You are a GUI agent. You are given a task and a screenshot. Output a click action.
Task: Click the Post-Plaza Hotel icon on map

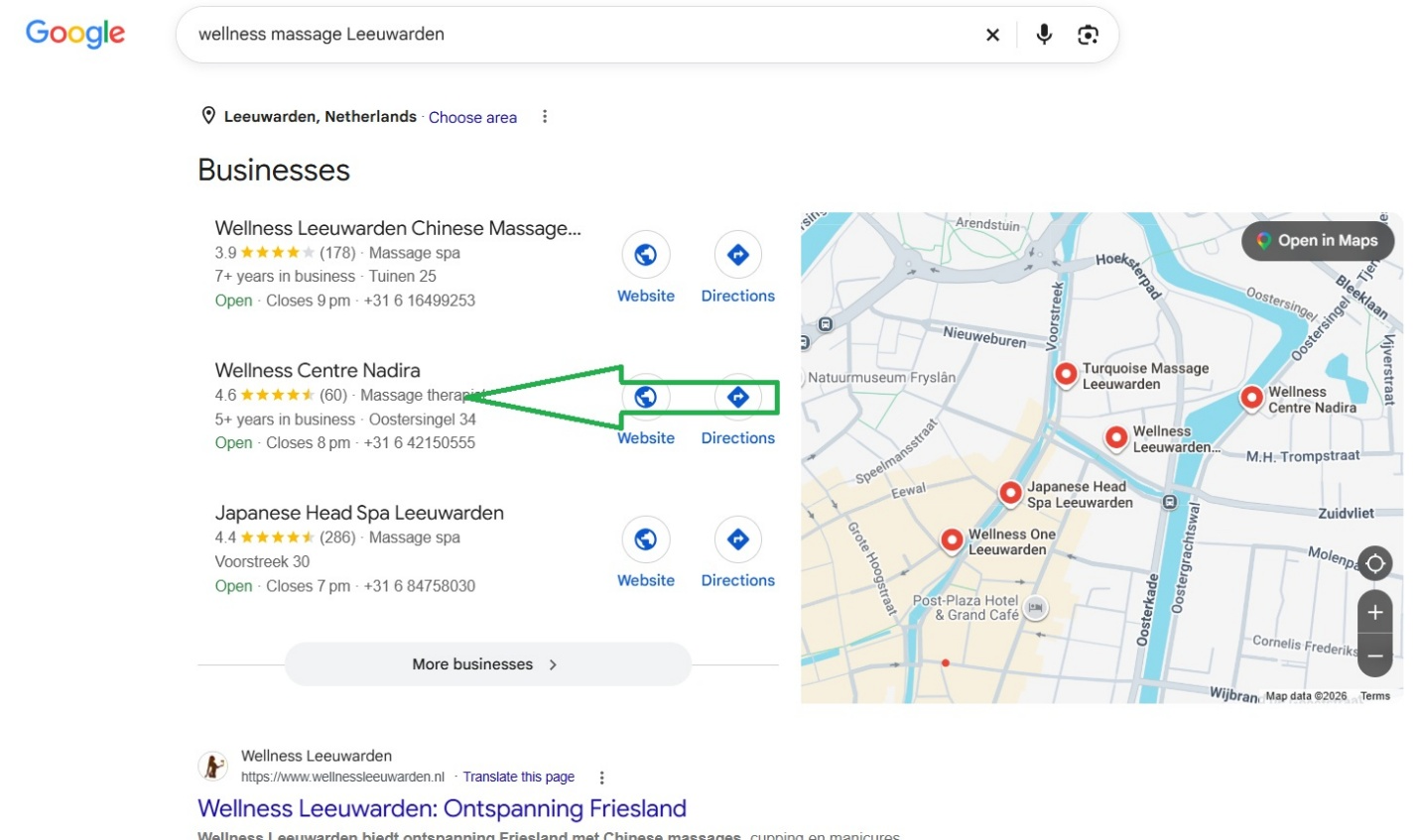point(1035,607)
